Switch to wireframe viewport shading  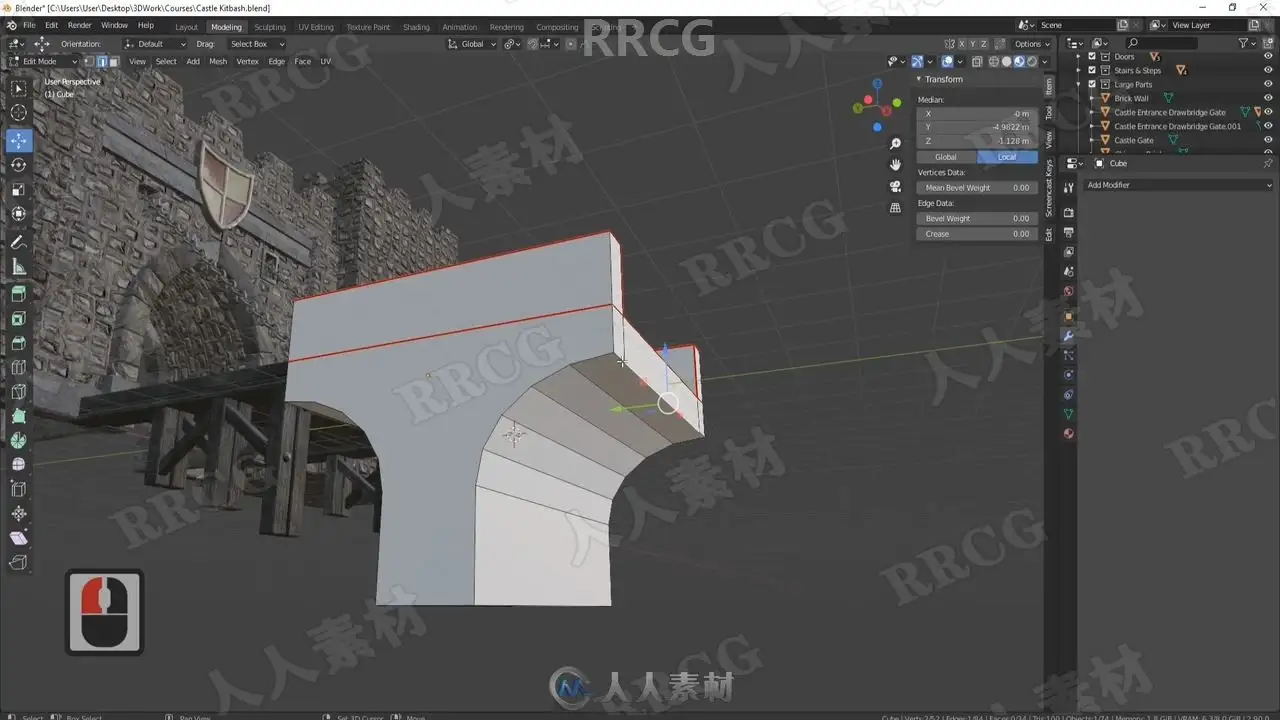(994, 61)
